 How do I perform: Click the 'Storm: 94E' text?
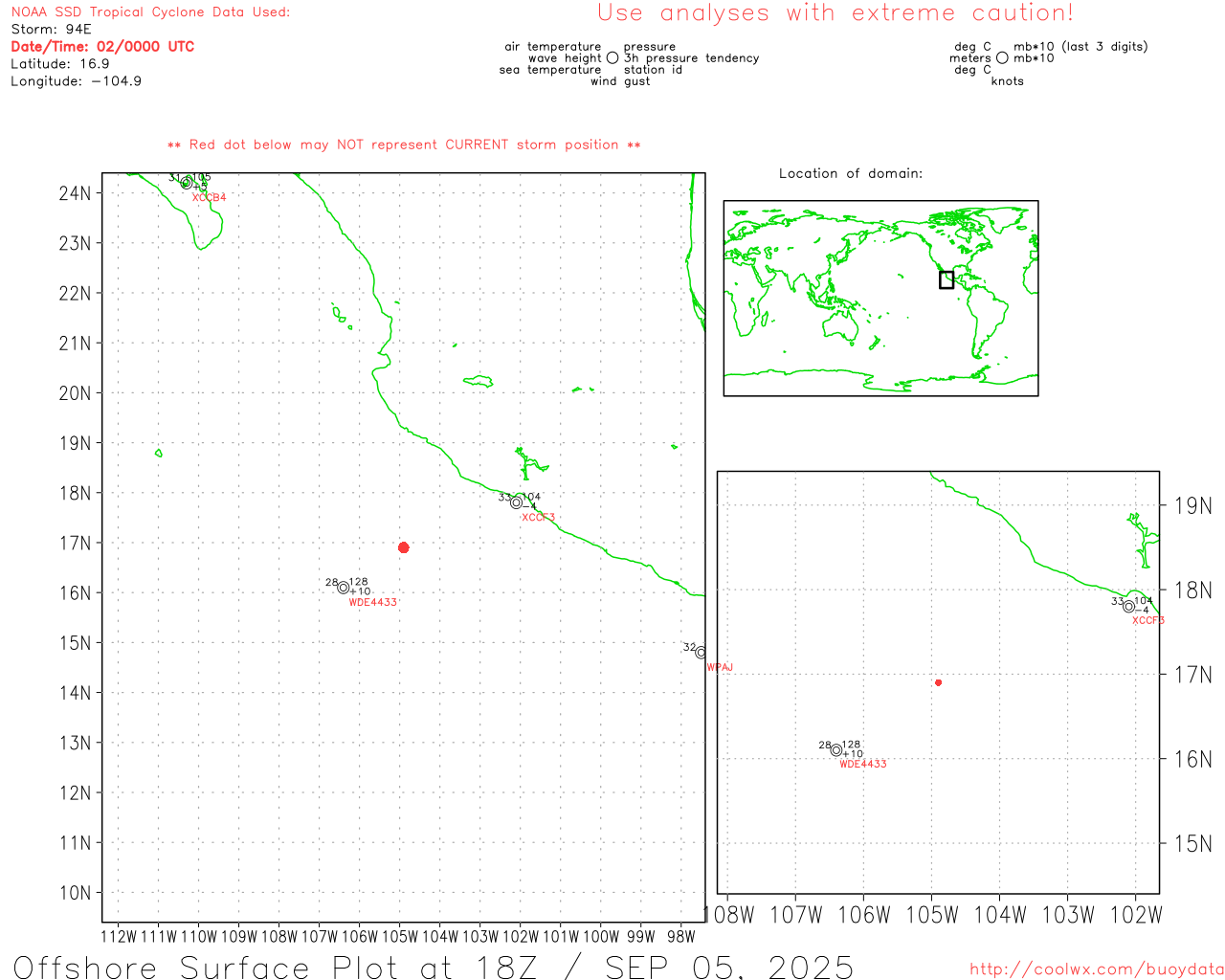coord(51,30)
